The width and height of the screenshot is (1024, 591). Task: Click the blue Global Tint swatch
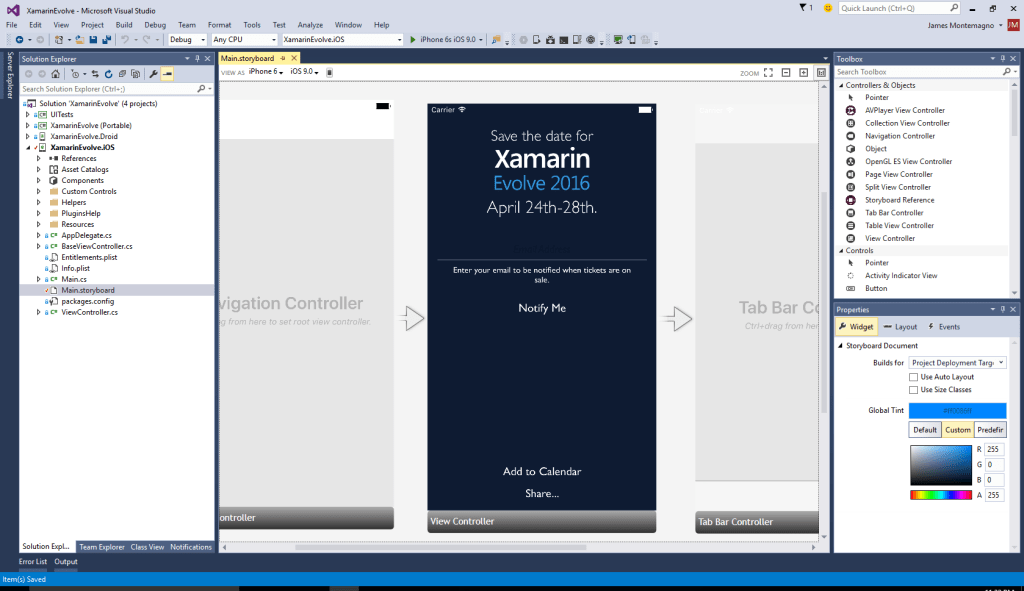[957, 410]
